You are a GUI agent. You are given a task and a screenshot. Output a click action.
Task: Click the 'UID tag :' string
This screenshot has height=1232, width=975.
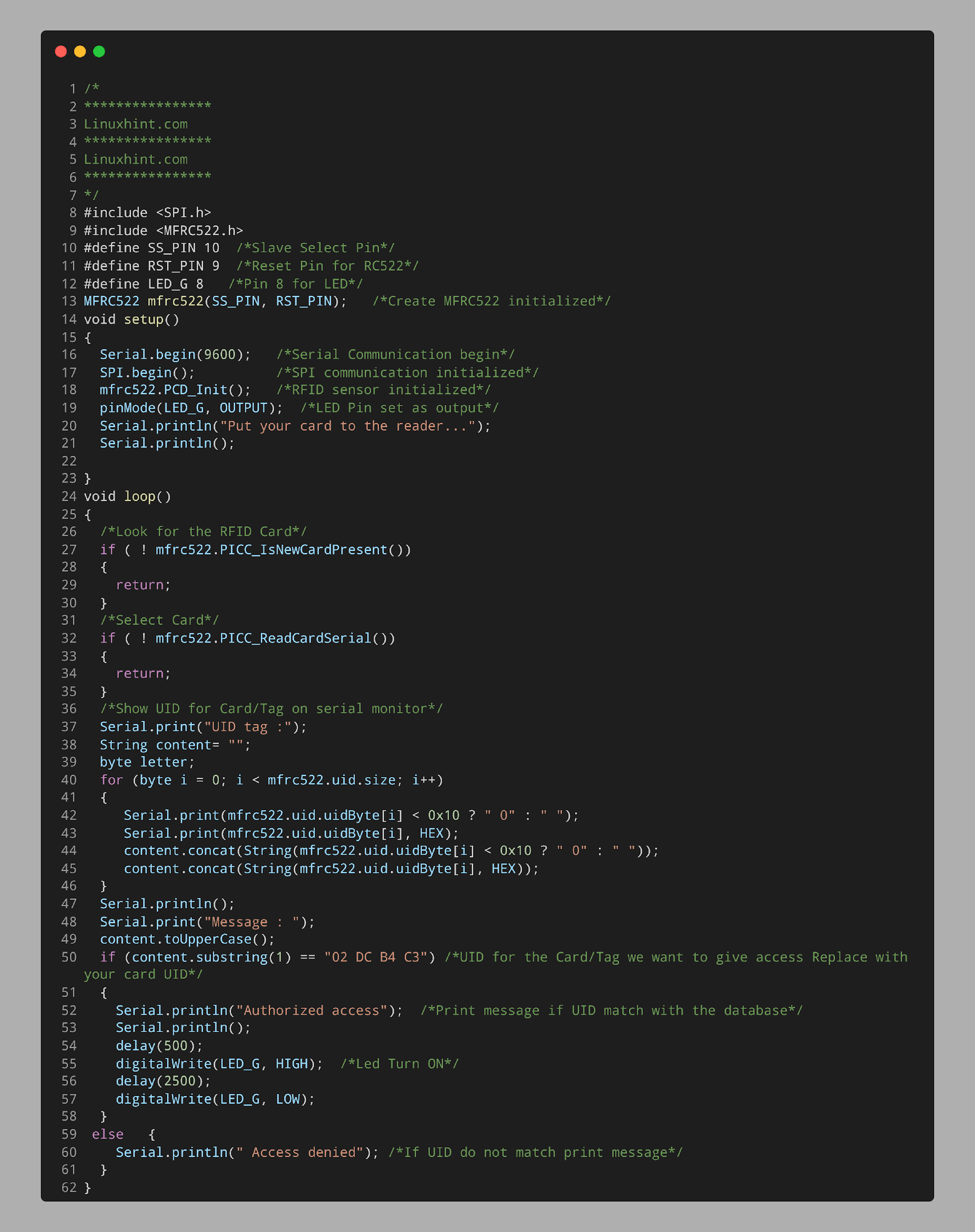247,727
